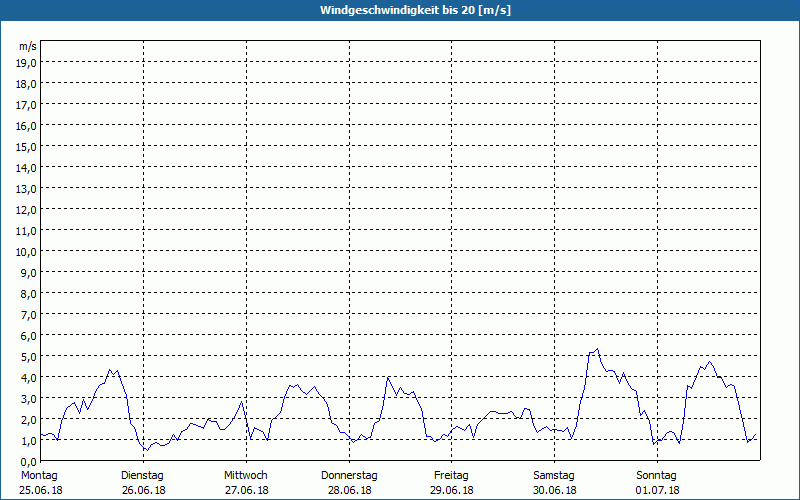Select the 15,0 y-axis label

coord(26,147)
